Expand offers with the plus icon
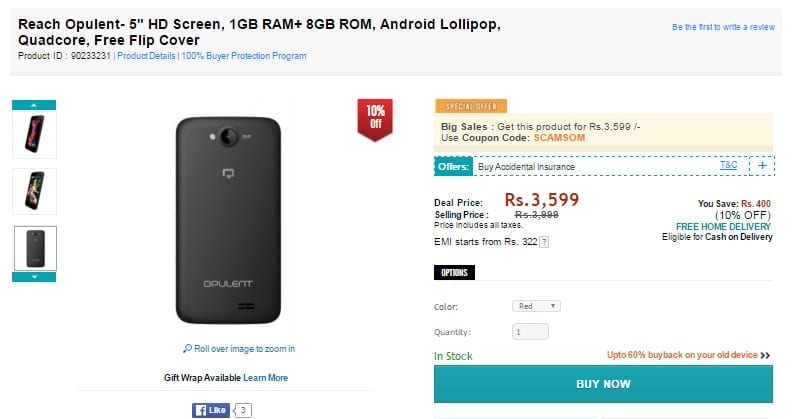 pyautogui.click(x=762, y=165)
